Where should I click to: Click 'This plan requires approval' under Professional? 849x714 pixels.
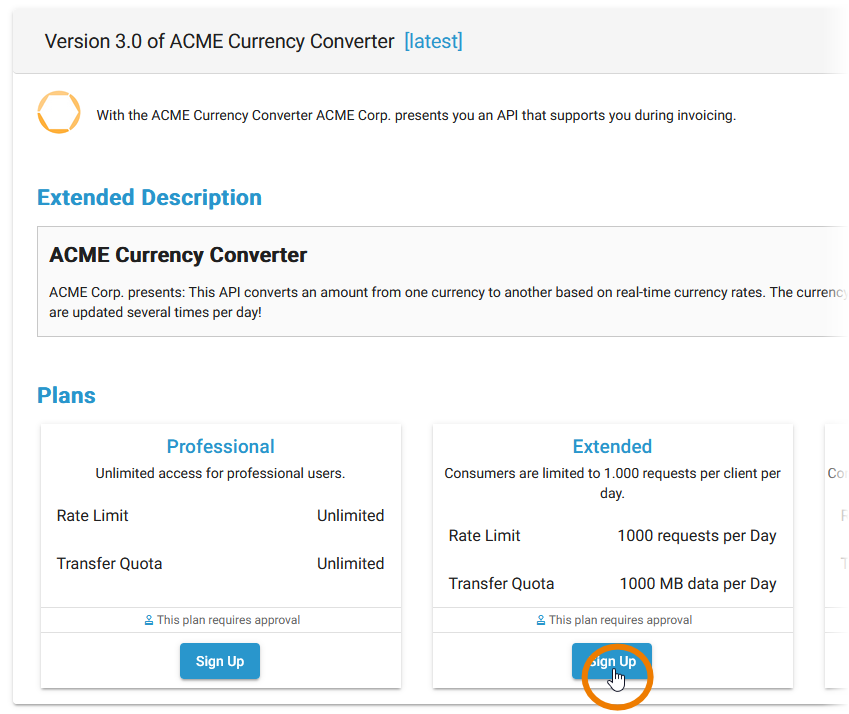(x=228, y=620)
